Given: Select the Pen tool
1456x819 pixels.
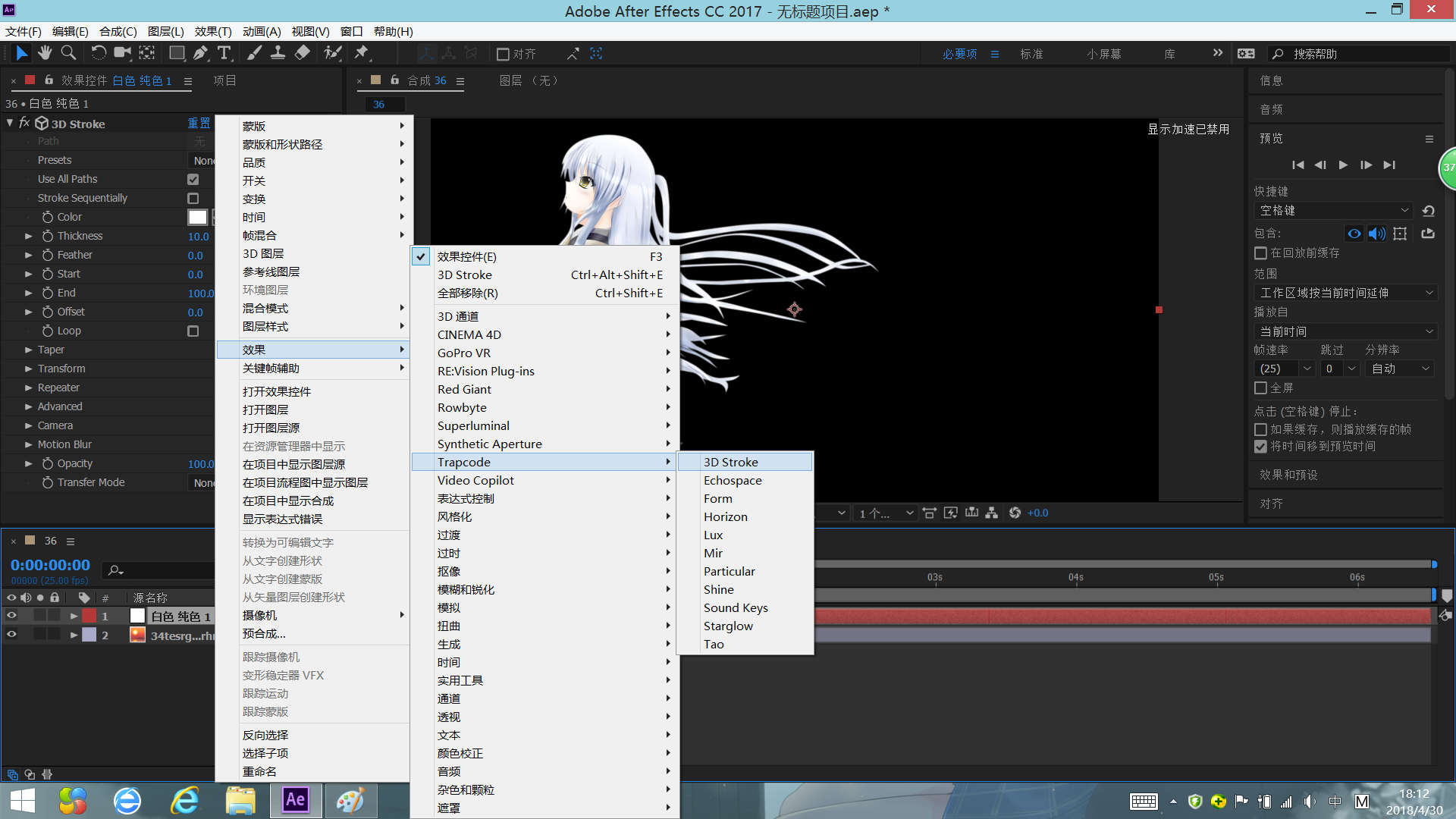Looking at the screenshot, I should click(200, 53).
